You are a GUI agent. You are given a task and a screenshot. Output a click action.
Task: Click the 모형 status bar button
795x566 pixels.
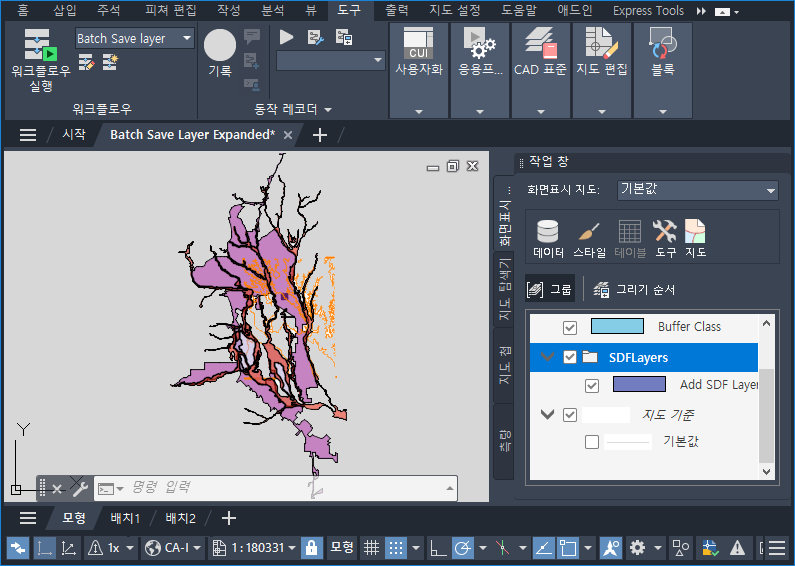tap(342, 548)
